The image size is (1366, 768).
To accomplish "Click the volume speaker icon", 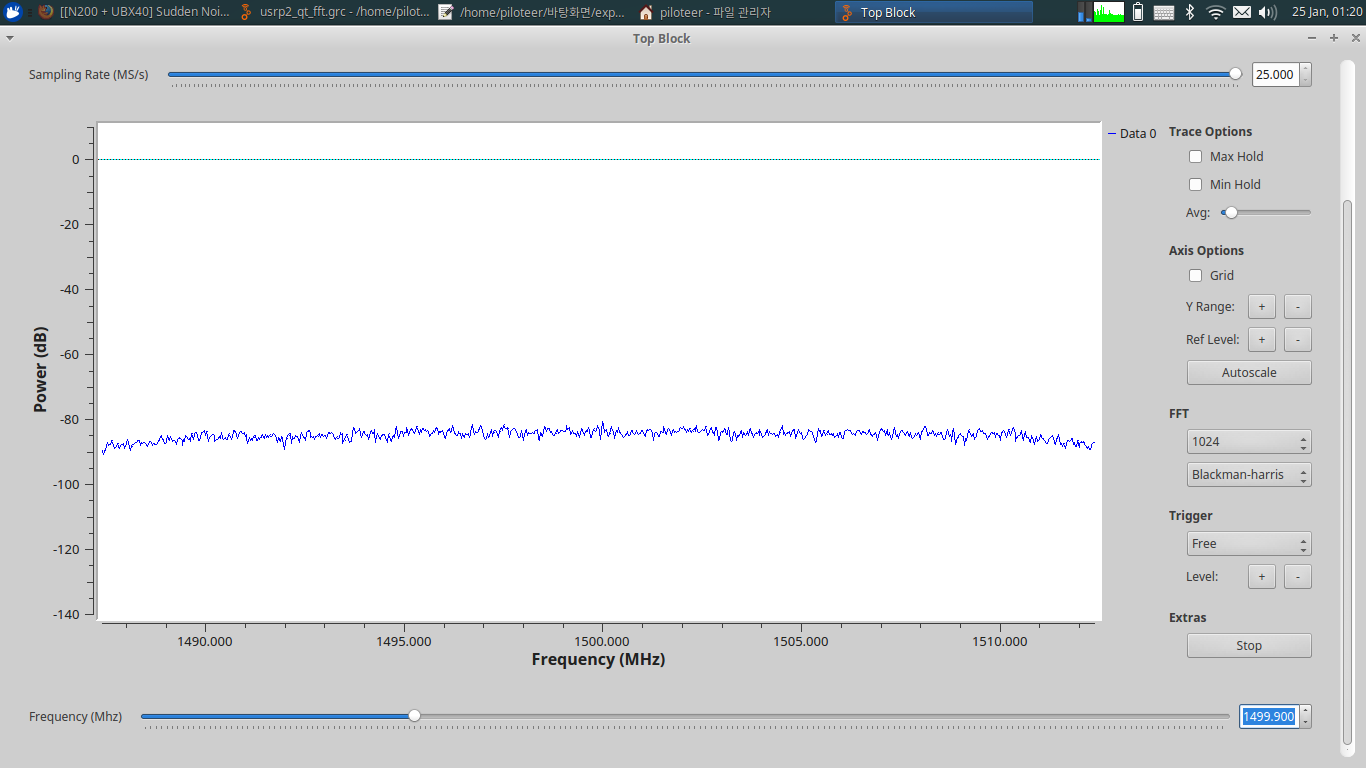I will click(x=1267, y=12).
